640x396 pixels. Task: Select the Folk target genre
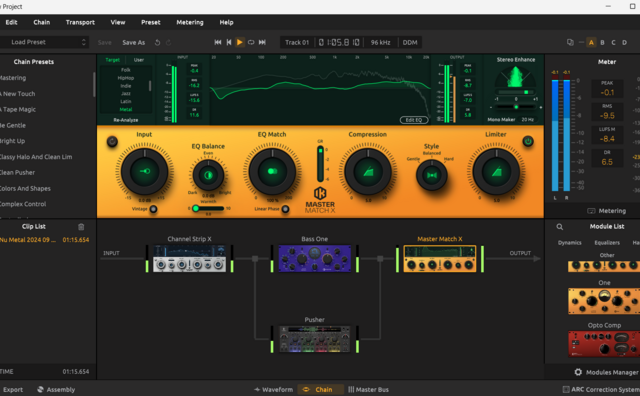[126, 70]
